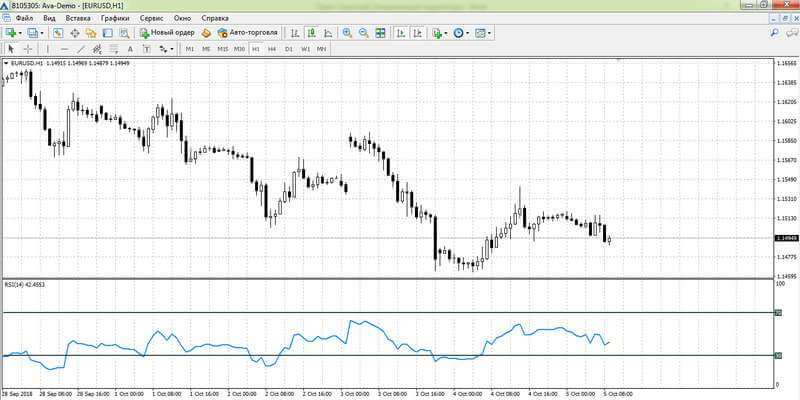Image resolution: width=800 pixels, height=400 pixels.
Task: Open the Файл menu
Action: pyautogui.click(x=24, y=18)
